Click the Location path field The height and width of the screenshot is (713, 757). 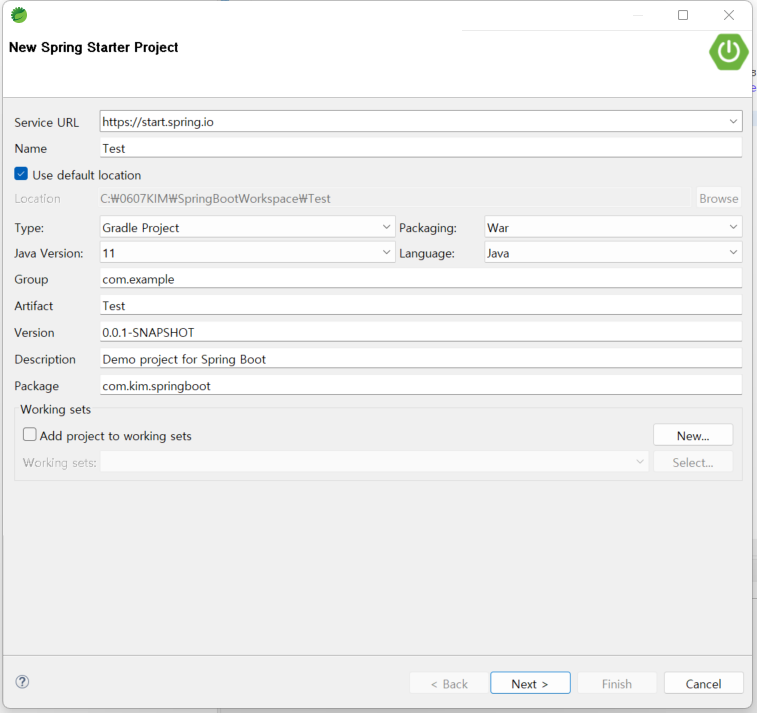(395, 198)
